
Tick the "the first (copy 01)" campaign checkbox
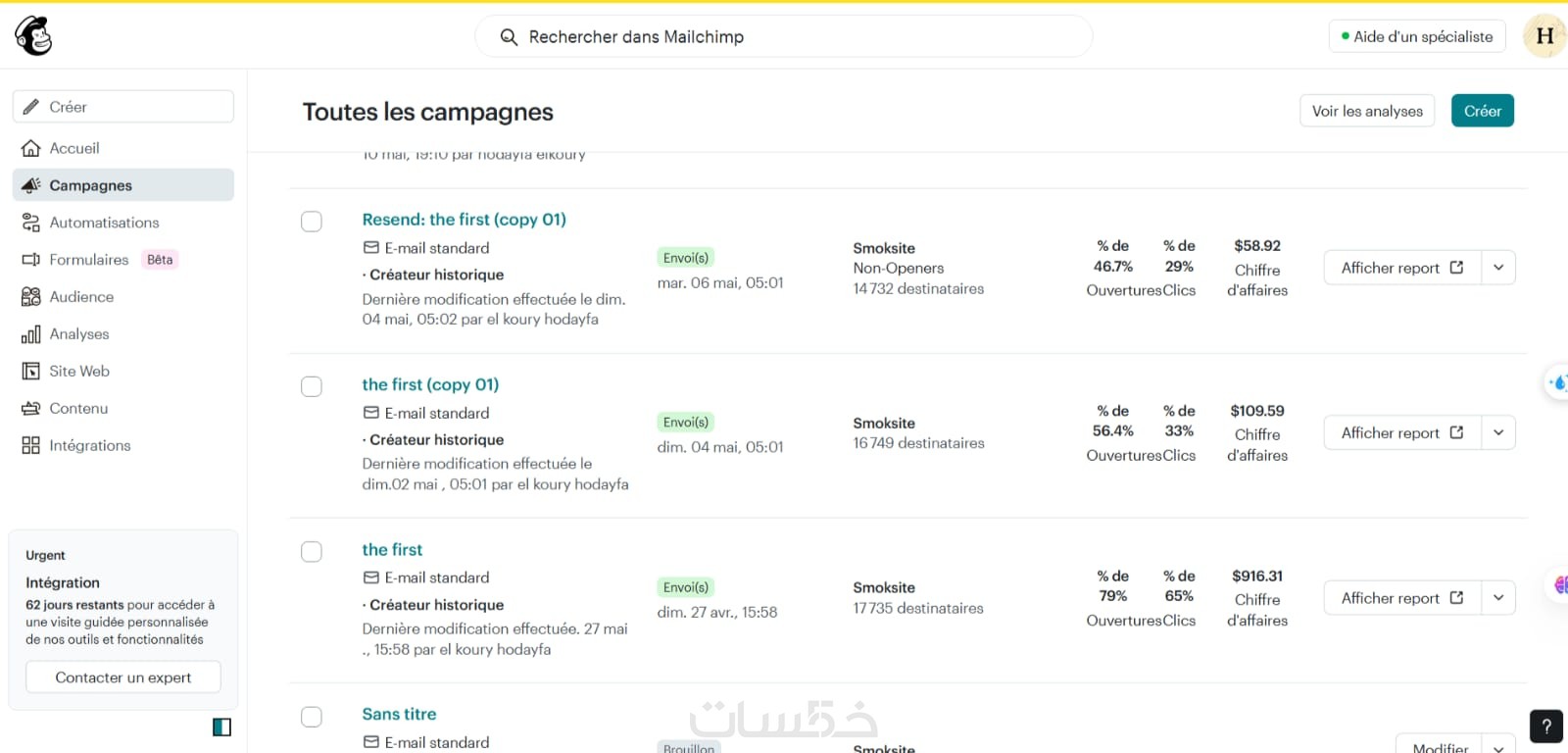coord(312,386)
